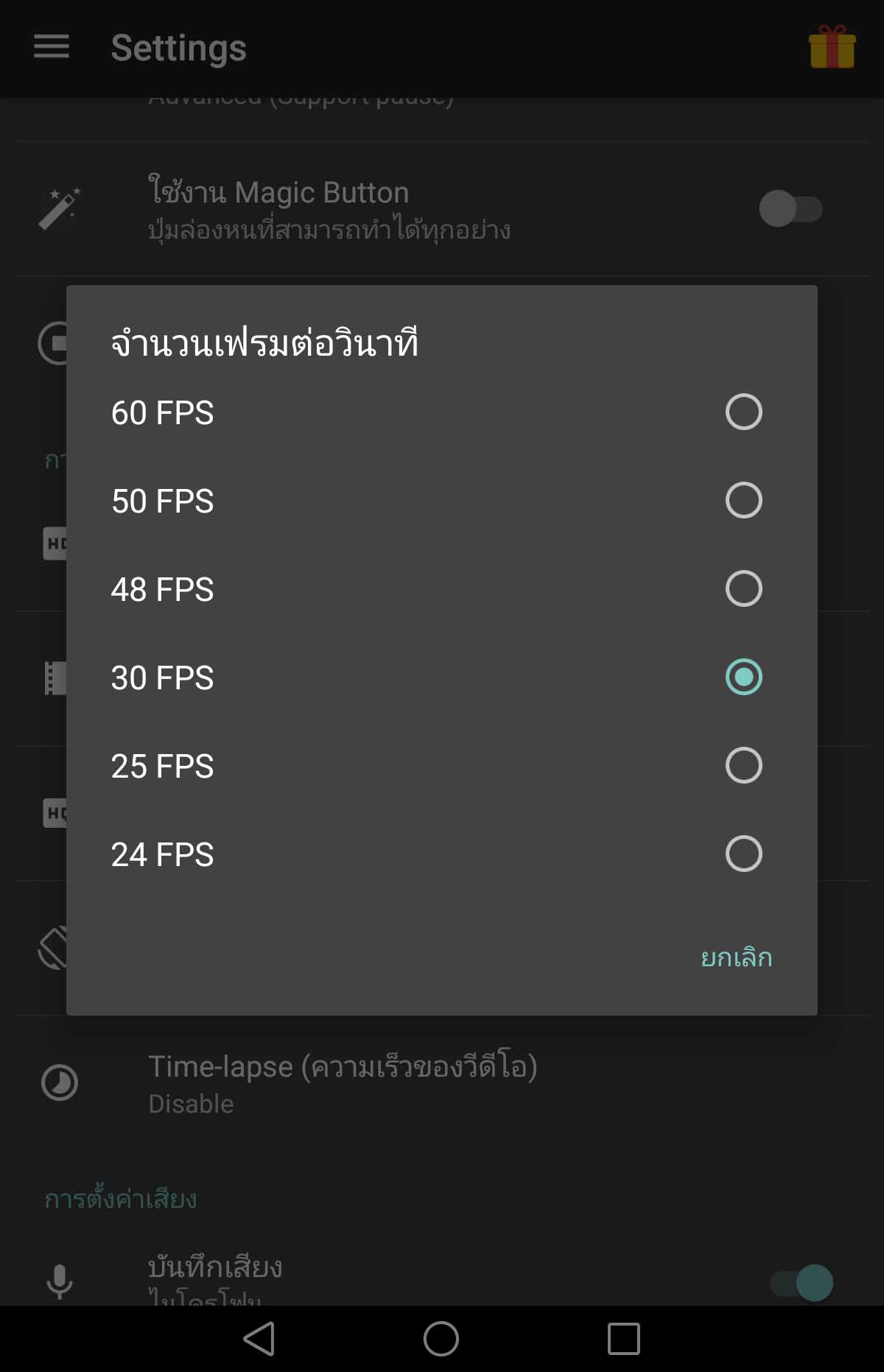The height and width of the screenshot is (1372, 884).
Task: Select the 30 FPS radio button
Action: [743, 677]
